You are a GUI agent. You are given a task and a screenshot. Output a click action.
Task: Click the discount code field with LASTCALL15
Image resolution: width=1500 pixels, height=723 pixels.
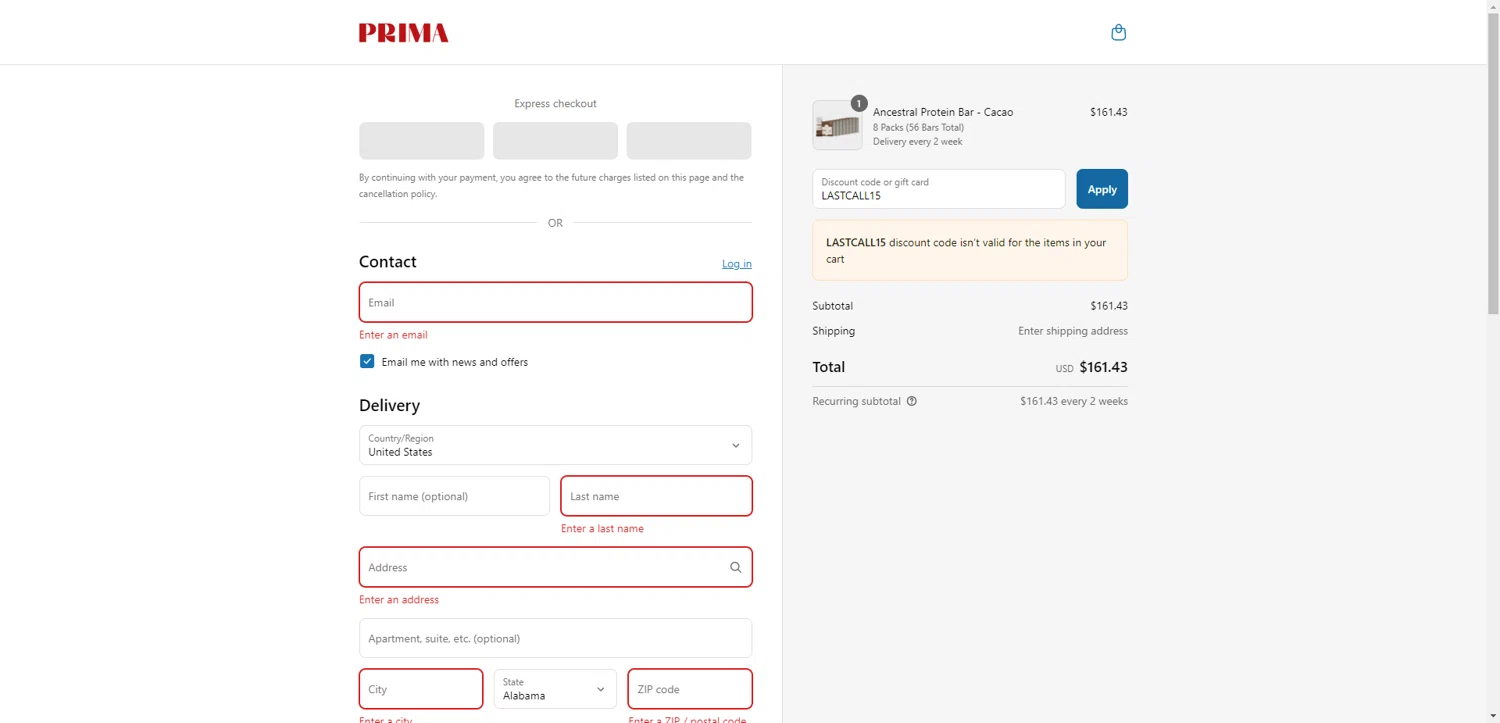[x=939, y=189]
